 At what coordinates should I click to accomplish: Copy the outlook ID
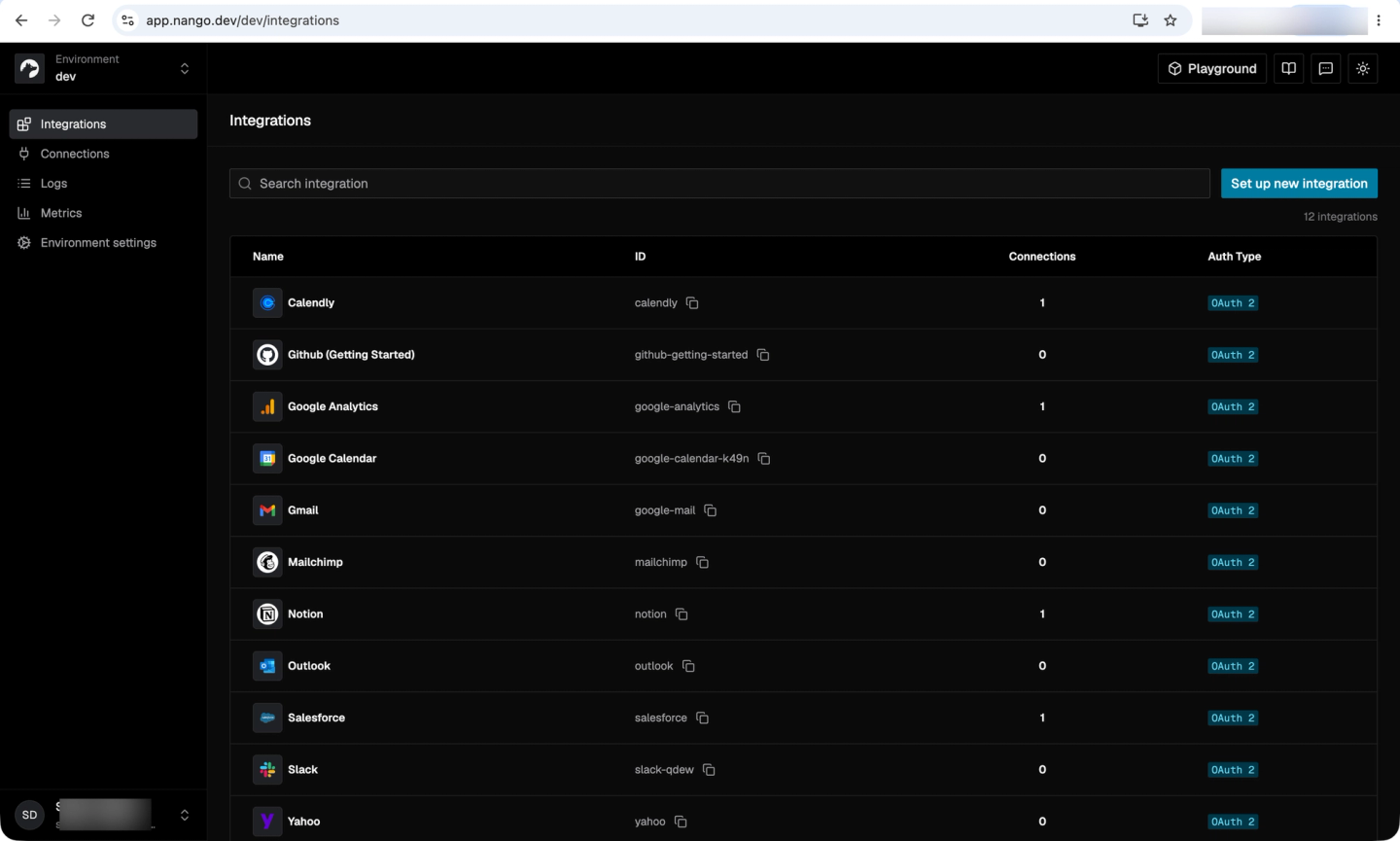point(688,666)
